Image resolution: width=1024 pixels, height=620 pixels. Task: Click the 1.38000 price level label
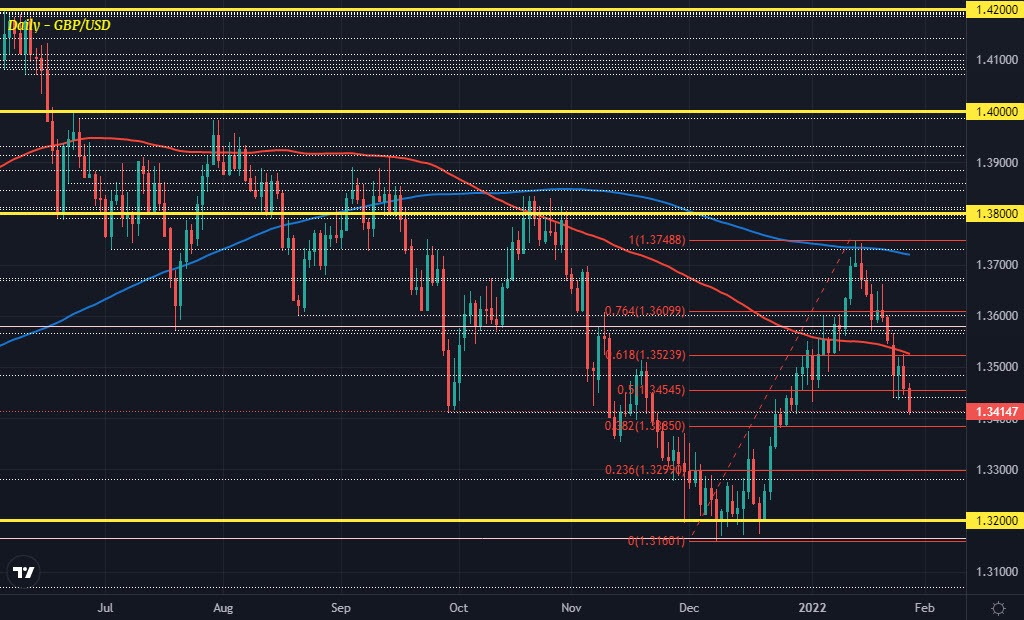tap(997, 214)
